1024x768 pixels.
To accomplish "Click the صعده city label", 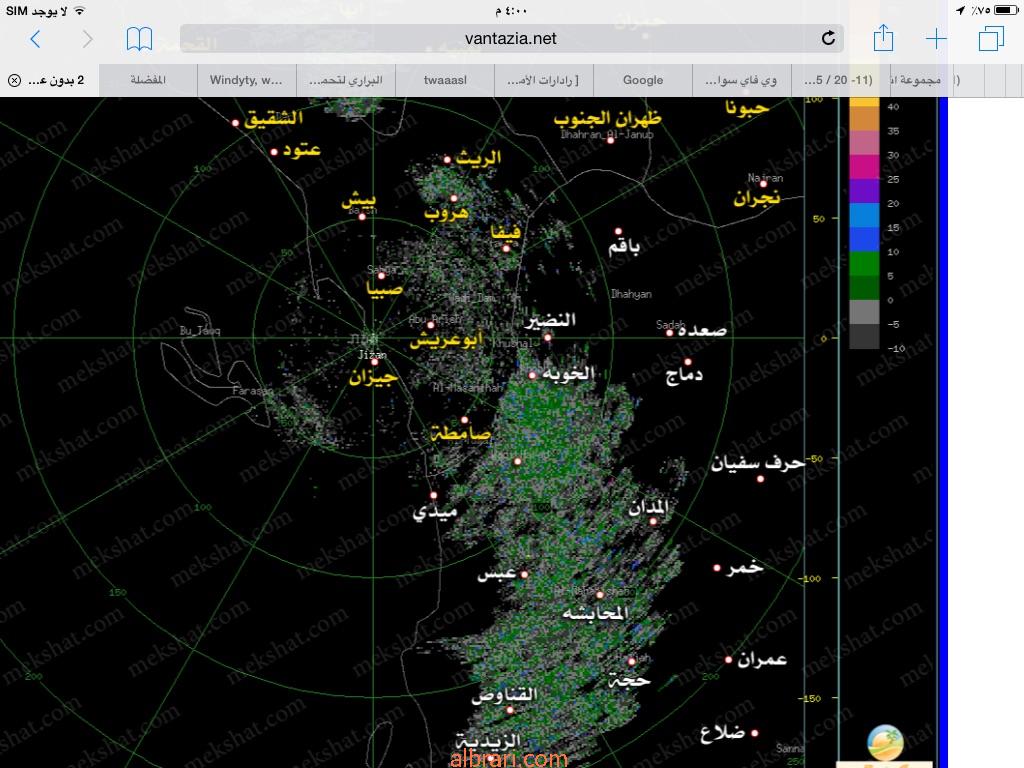I will click(703, 330).
